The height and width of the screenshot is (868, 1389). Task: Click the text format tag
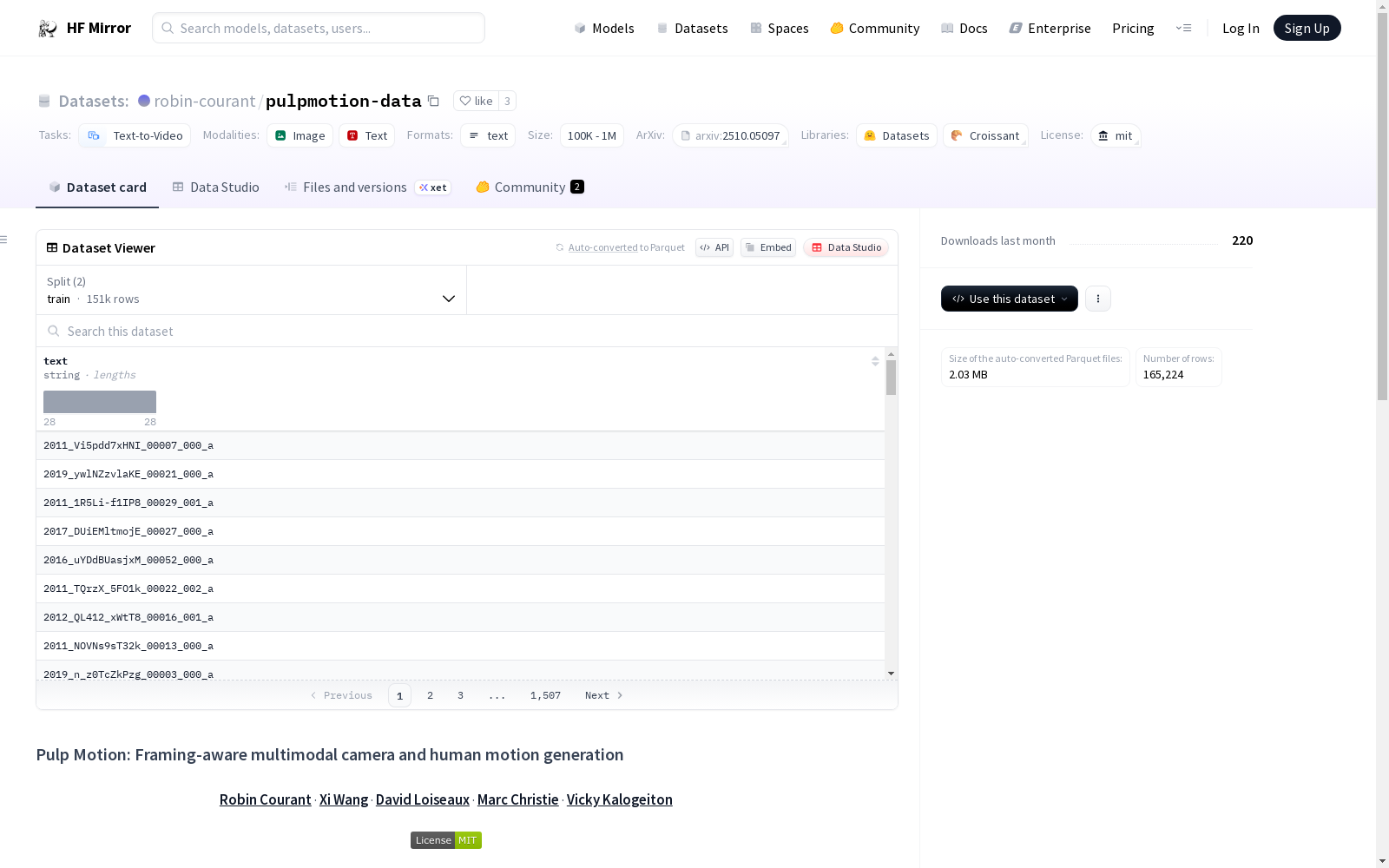[488, 135]
